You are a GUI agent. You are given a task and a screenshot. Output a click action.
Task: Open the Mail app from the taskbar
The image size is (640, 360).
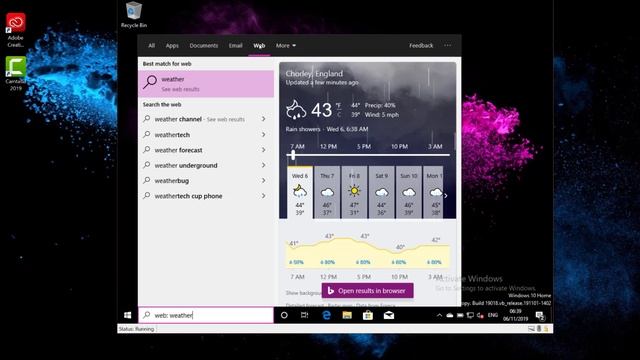tap(389, 315)
